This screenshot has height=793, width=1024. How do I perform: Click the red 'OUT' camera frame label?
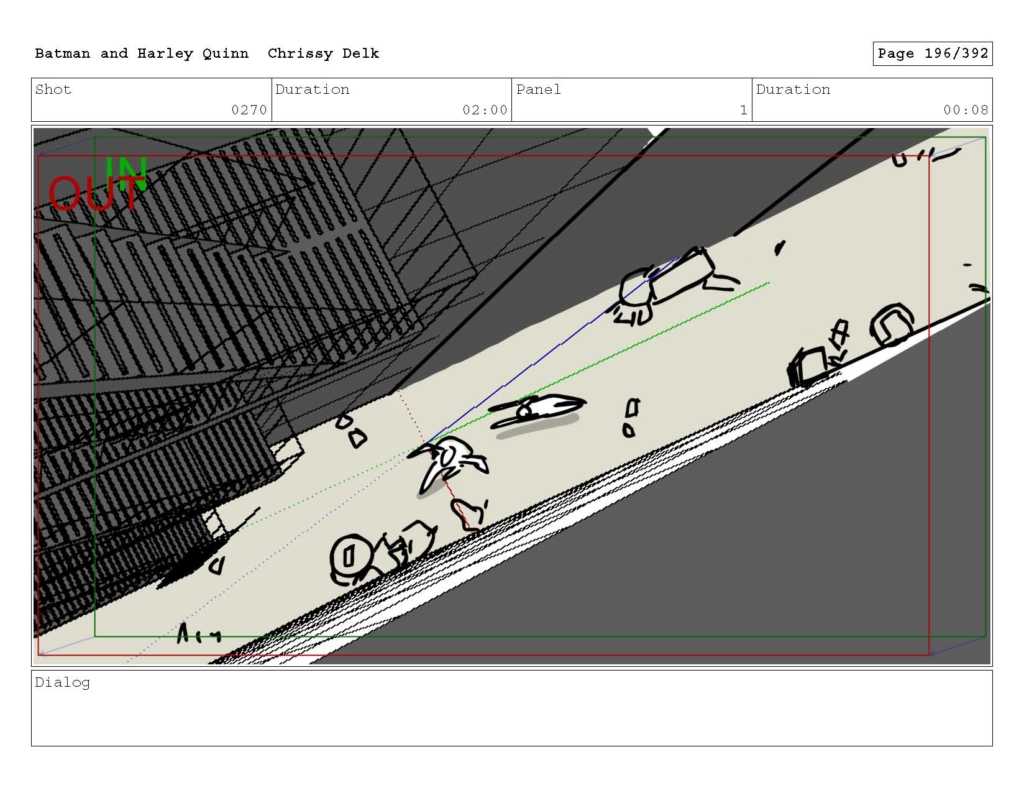pyautogui.click(x=95, y=193)
